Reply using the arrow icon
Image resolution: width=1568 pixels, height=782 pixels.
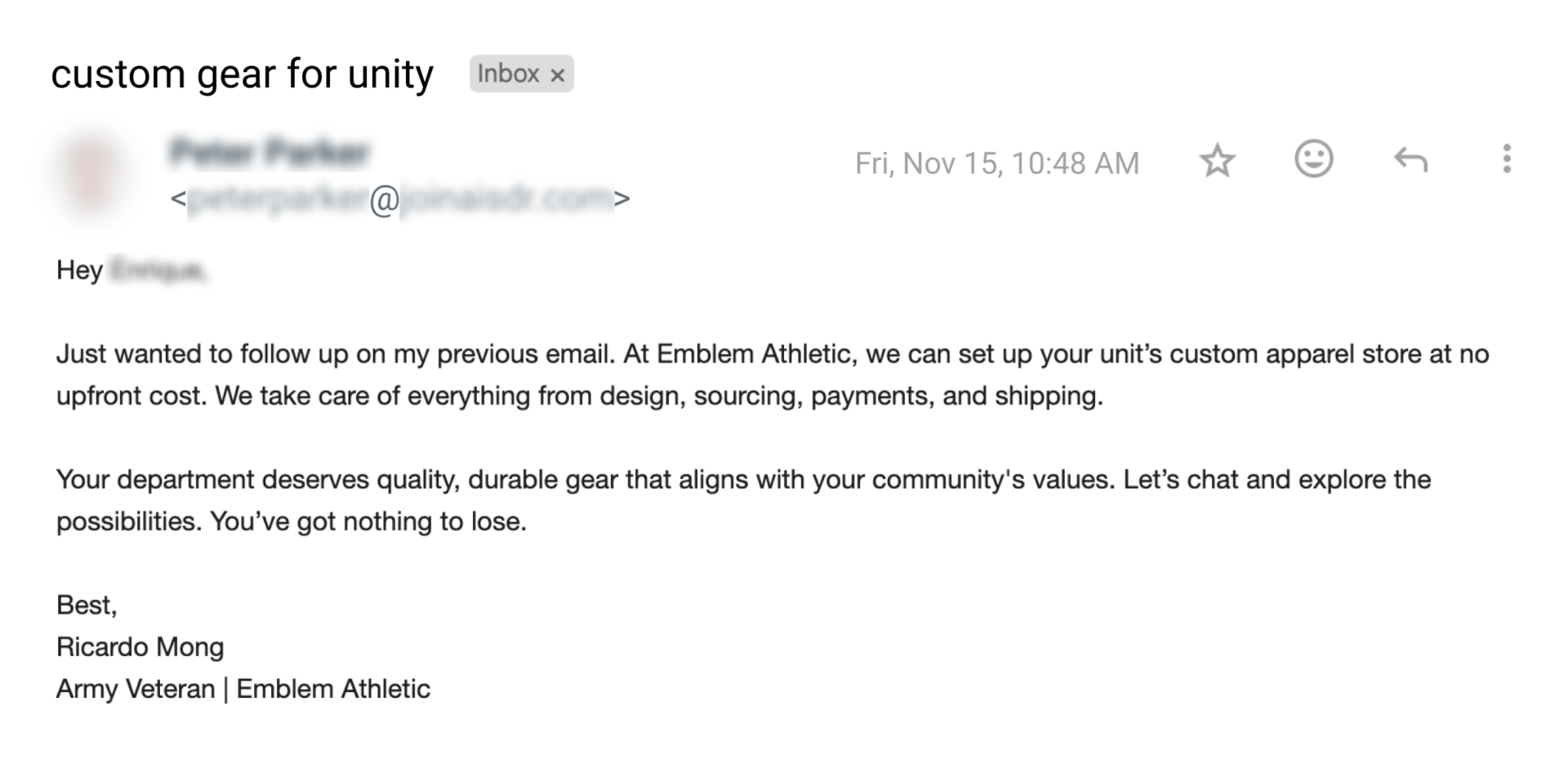click(x=1410, y=160)
